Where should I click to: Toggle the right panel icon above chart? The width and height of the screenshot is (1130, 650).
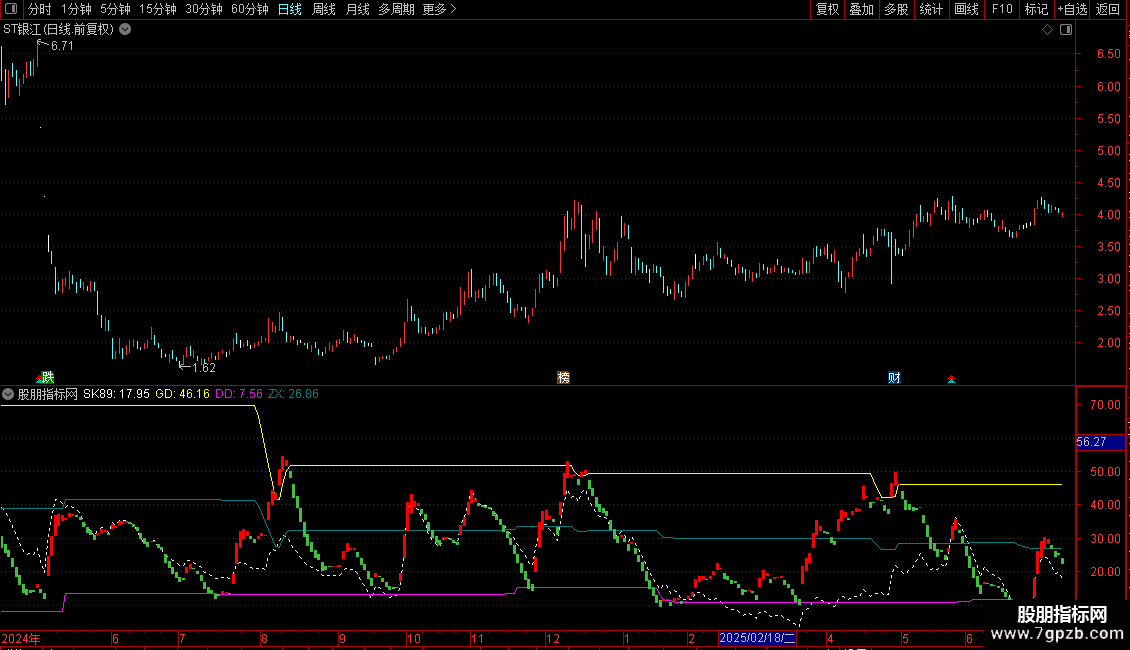click(x=1067, y=30)
